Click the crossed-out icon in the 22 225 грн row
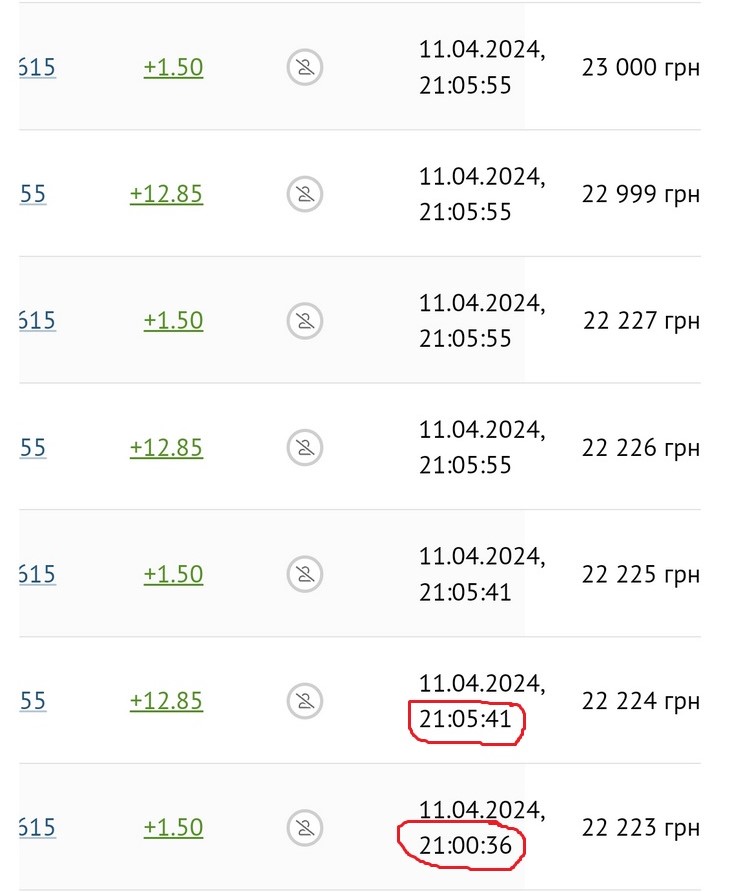 304,574
